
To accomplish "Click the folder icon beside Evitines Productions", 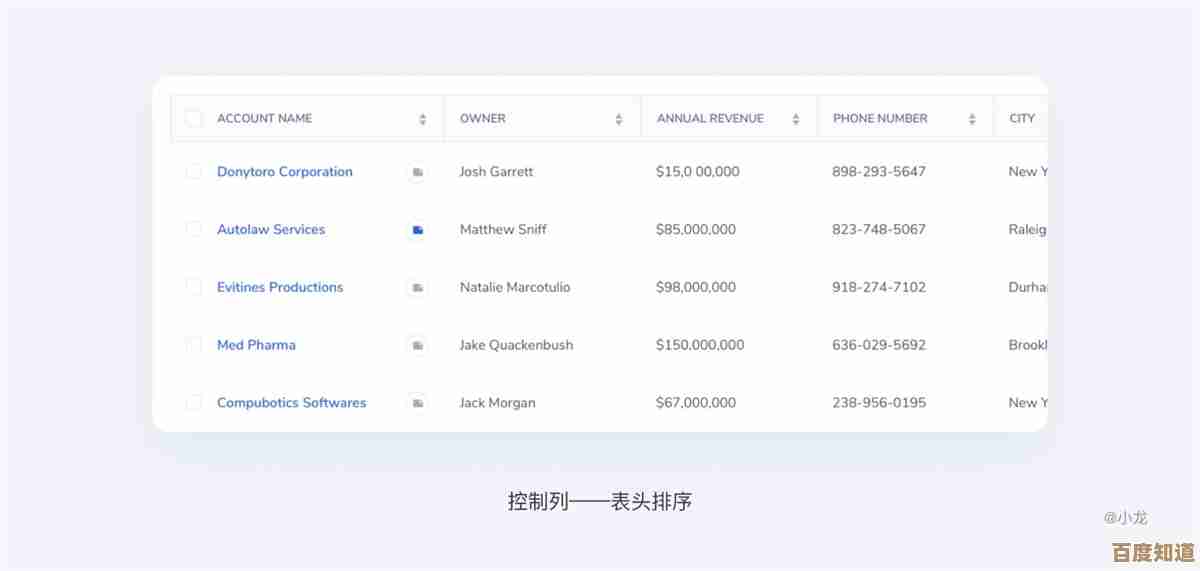I will pyautogui.click(x=417, y=288).
